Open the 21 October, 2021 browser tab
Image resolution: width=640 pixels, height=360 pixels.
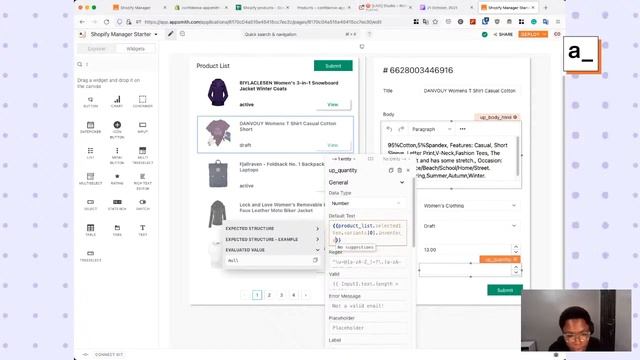coord(445,7)
